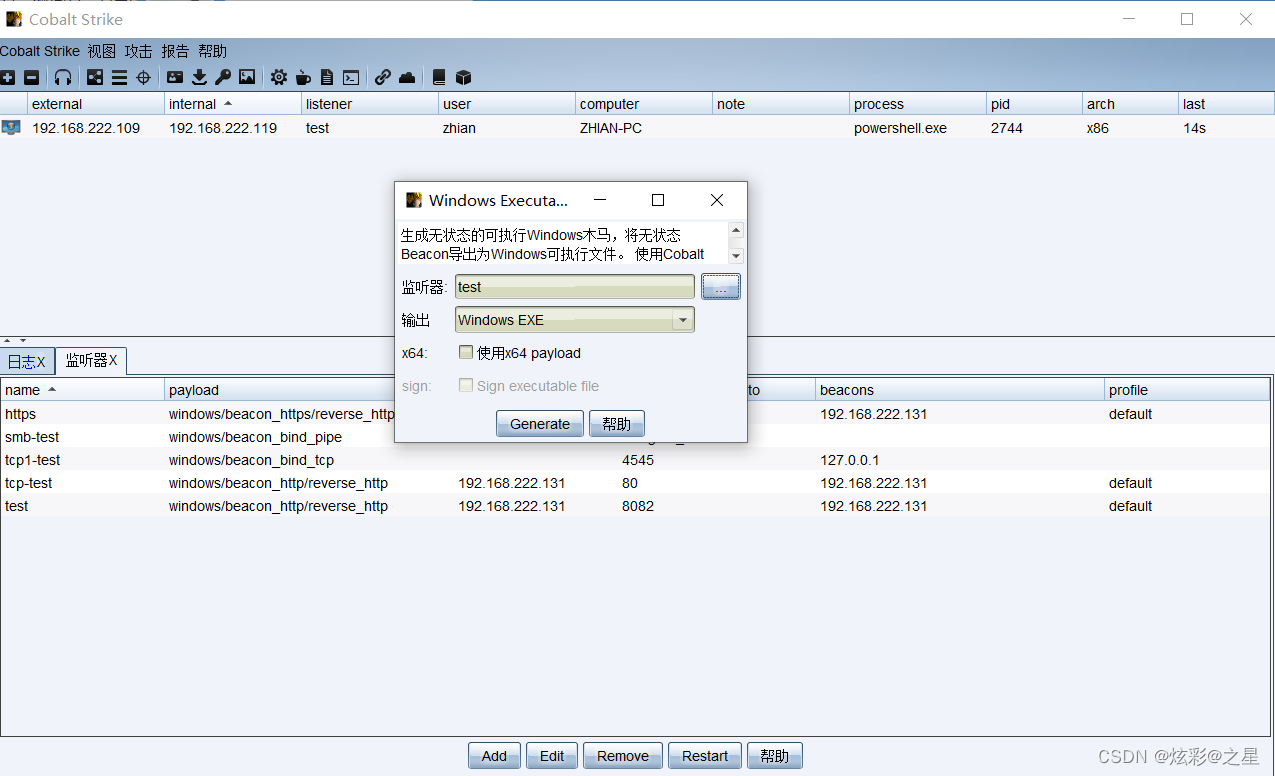Click the Add listener button
The image size is (1275, 776).
click(x=494, y=756)
